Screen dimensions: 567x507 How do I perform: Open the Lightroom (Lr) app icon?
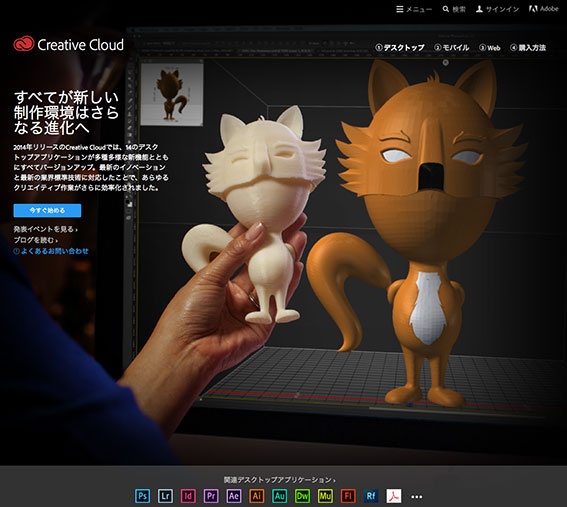[165, 496]
